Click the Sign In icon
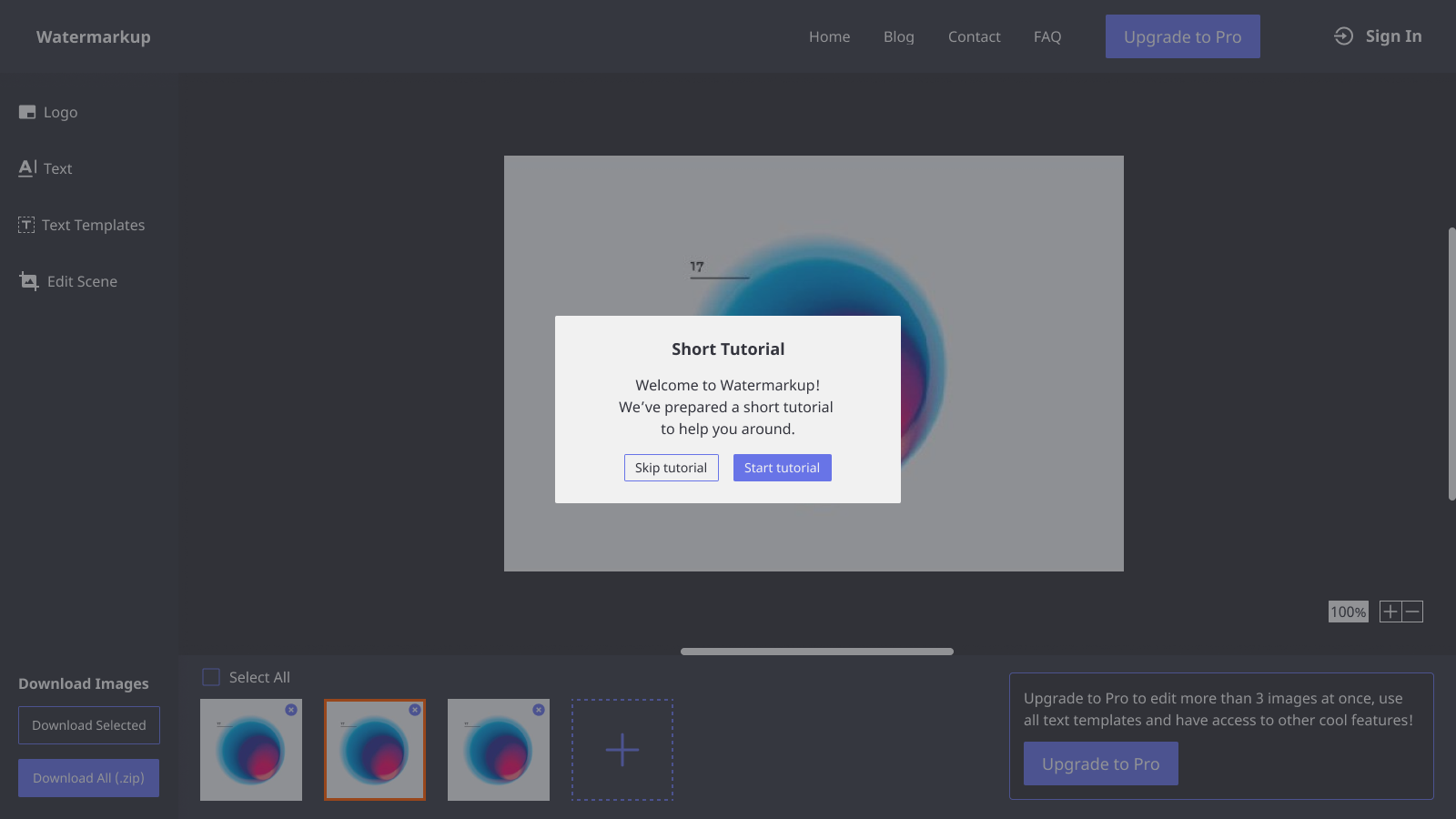 click(1343, 36)
